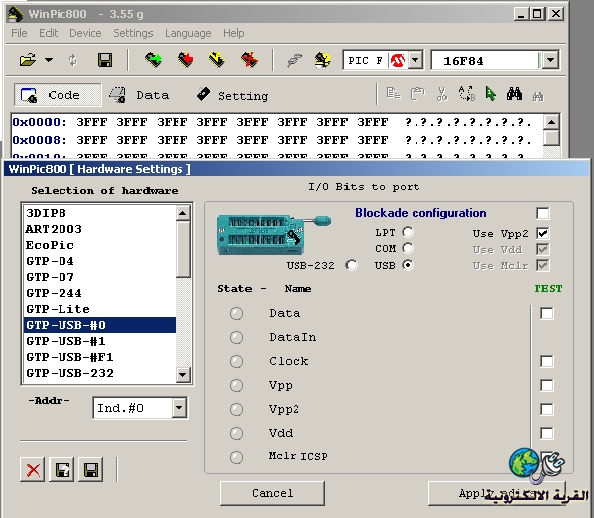Click the ZIF socket programmer image

(274, 234)
